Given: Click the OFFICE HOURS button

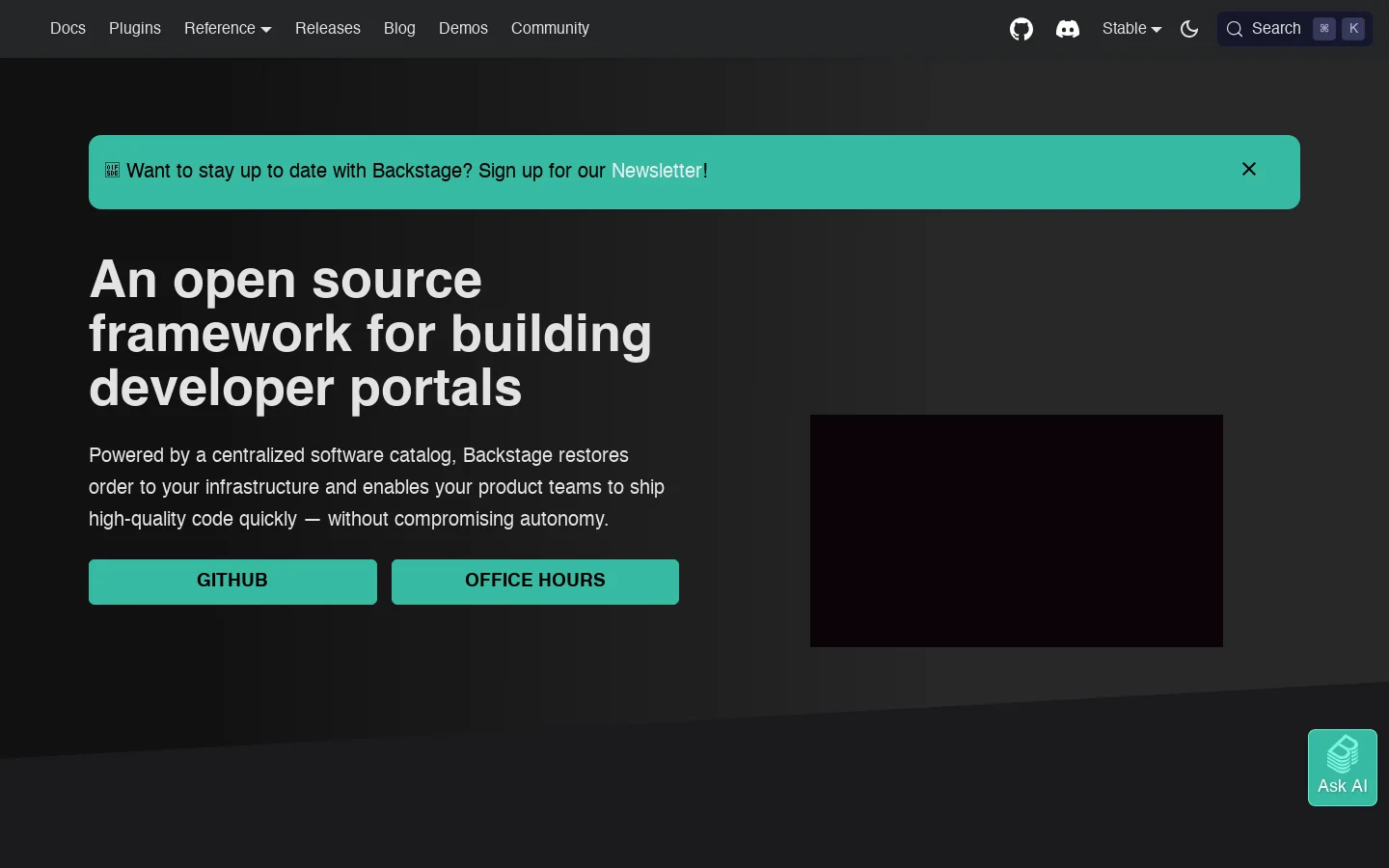Looking at the screenshot, I should 535,582.
